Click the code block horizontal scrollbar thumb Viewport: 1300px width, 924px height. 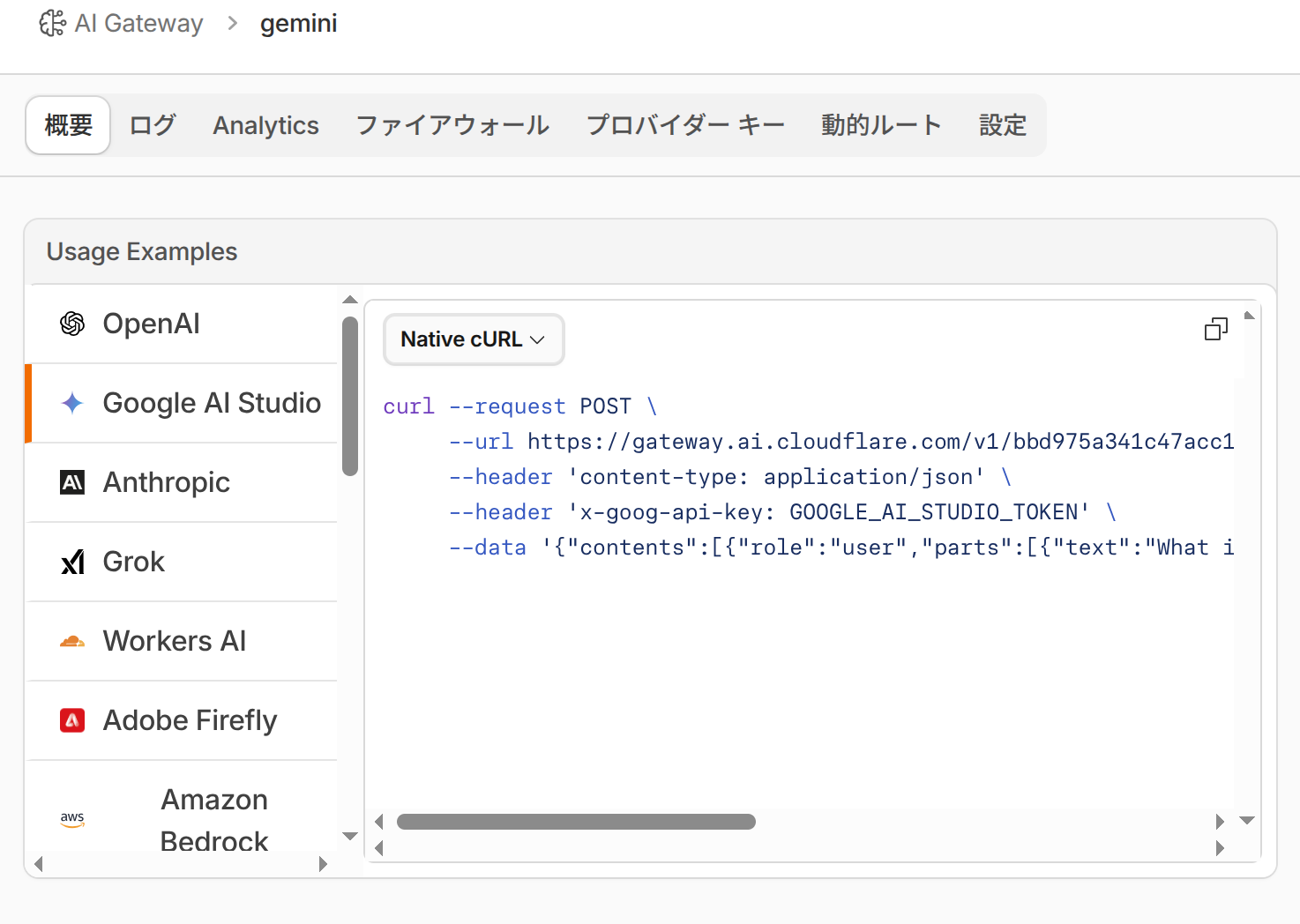(576, 822)
